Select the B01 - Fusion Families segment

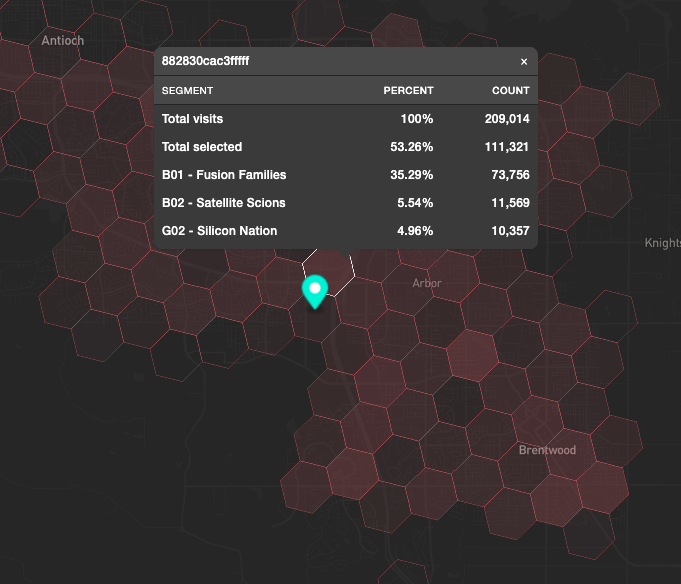coord(224,175)
